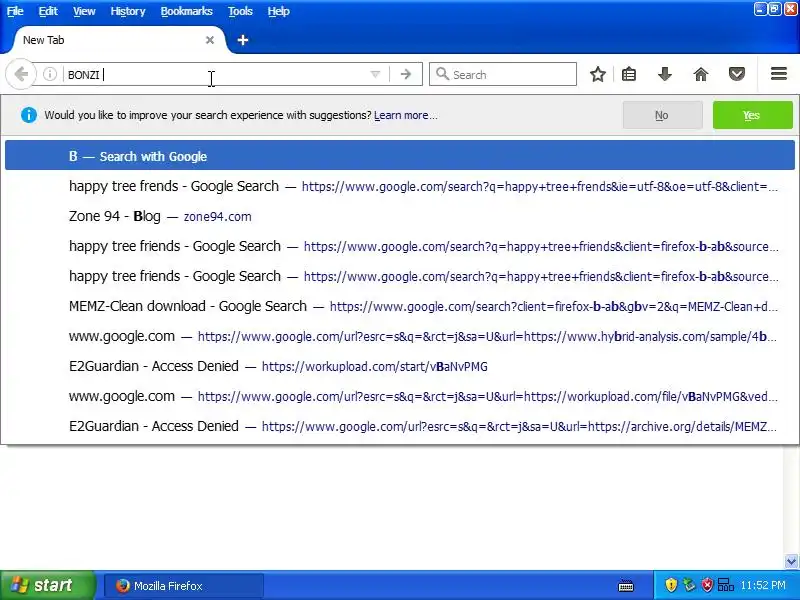
Task: Open the History menu
Action: (128, 11)
